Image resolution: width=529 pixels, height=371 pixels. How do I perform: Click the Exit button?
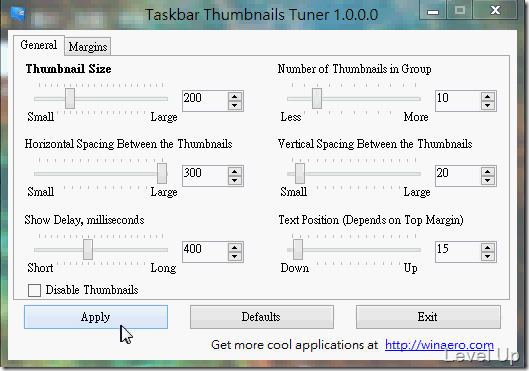click(x=428, y=317)
